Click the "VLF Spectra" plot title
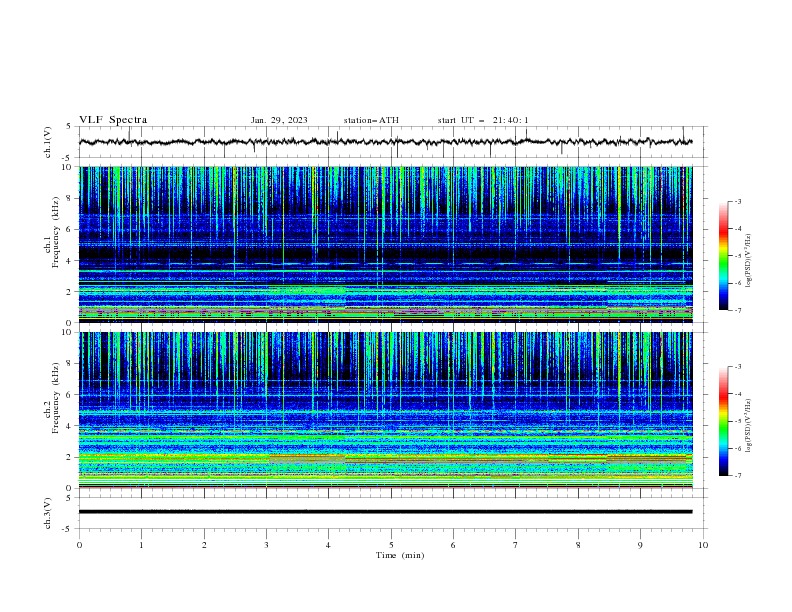The width and height of the screenshot is (792, 612). coord(113,120)
